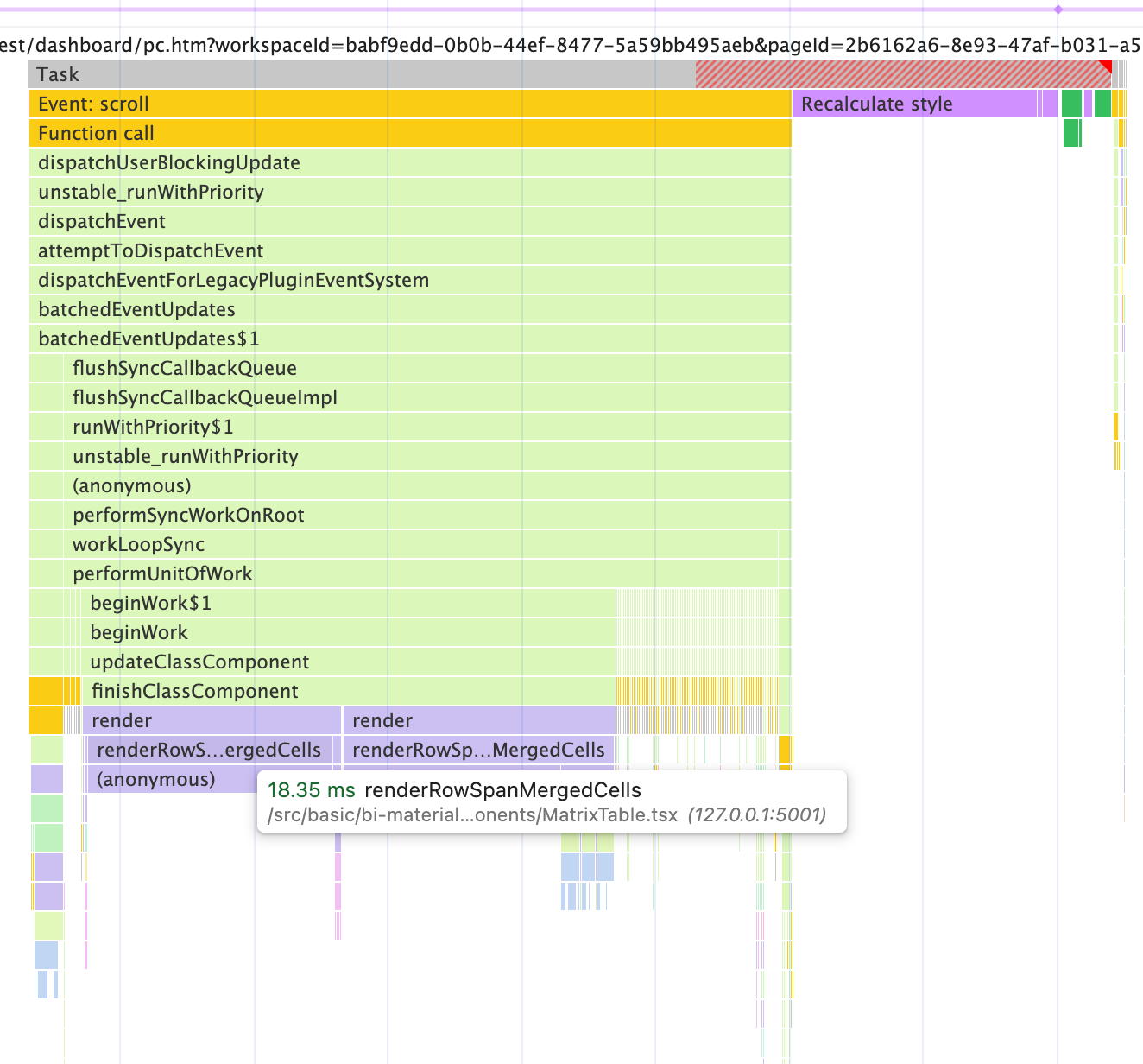Select the workLoopSync frame
1143x1064 pixels.
coord(421,544)
